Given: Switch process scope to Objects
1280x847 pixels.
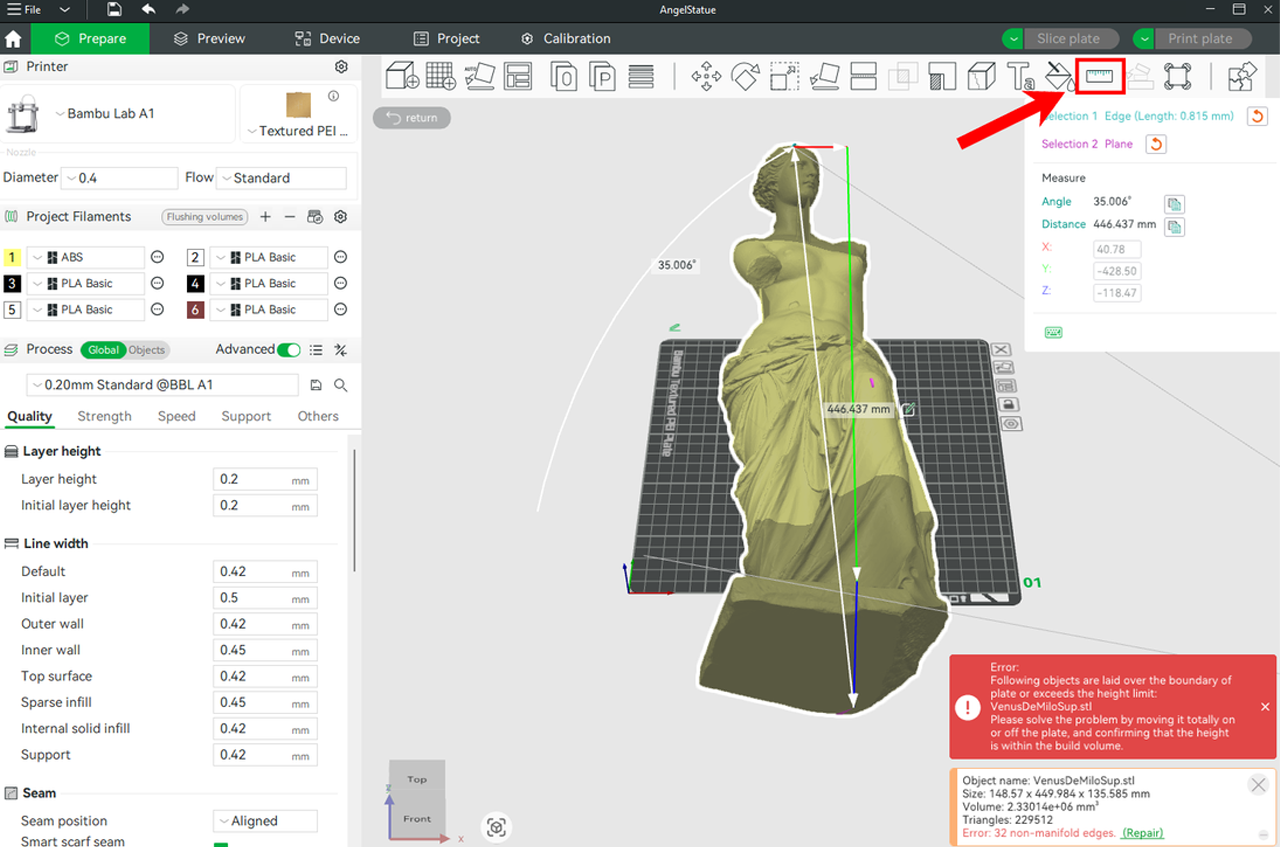Looking at the screenshot, I should [x=147, y=350].
